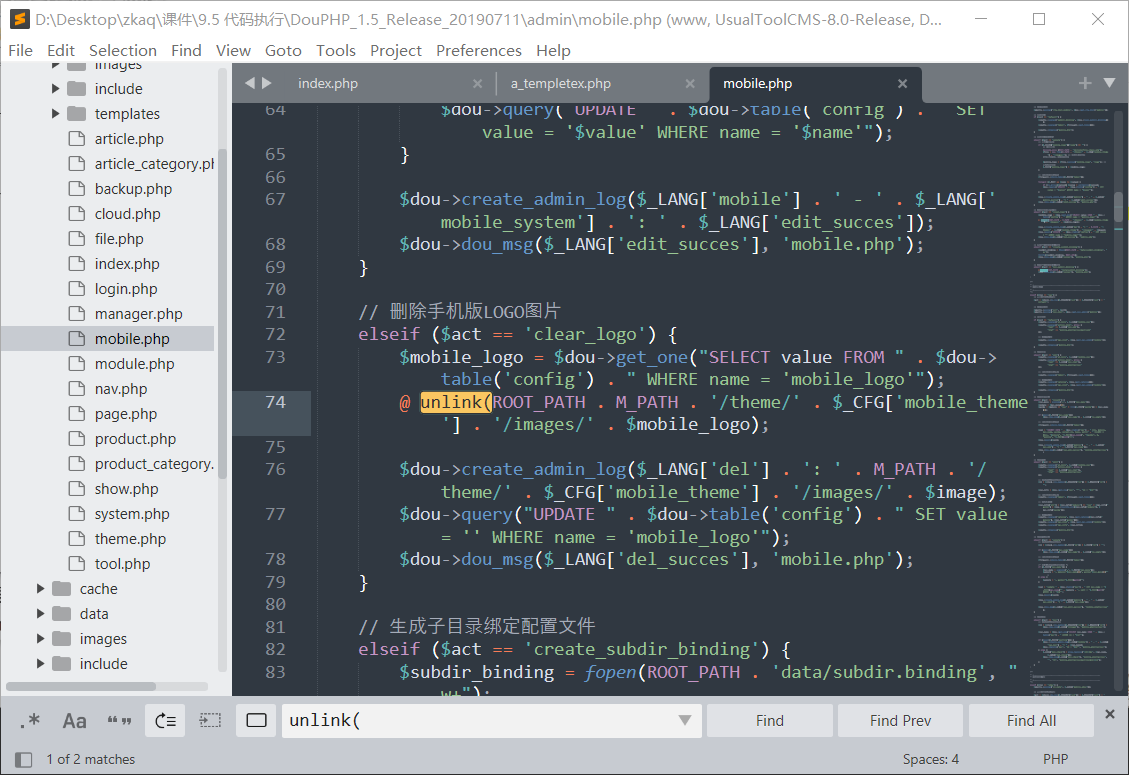1129x775 pixels.
Task: Add a new tab with plus icon
Action: click(x=1085, y=83)
